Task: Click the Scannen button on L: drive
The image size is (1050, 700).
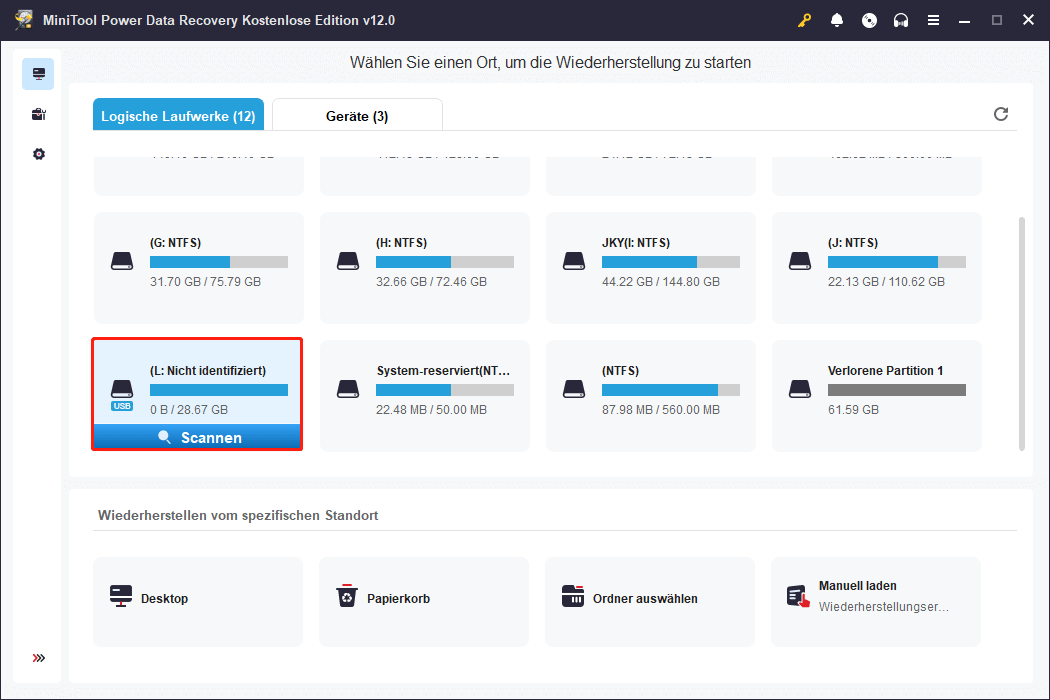Action: coord(197,437)
